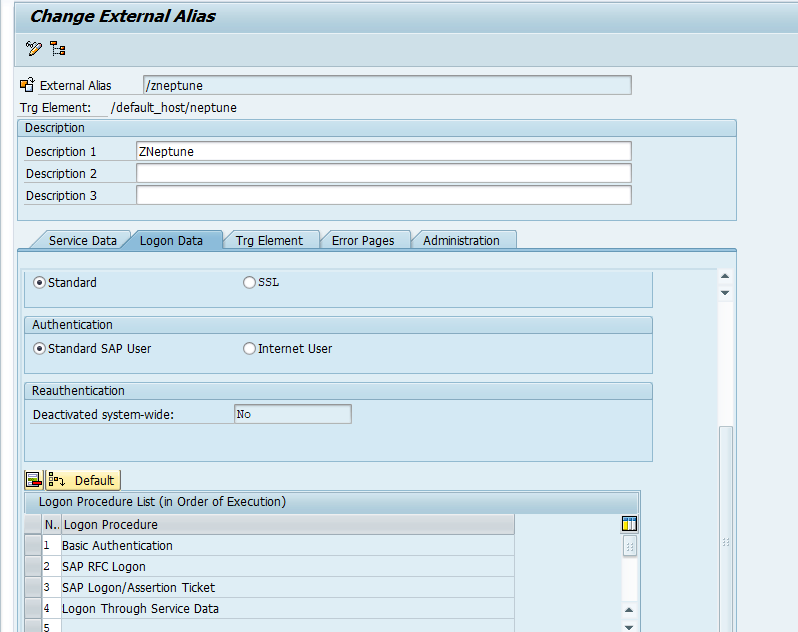Click the /default_host/neptune target text
The image size is (798, 632).
point(174,107)
